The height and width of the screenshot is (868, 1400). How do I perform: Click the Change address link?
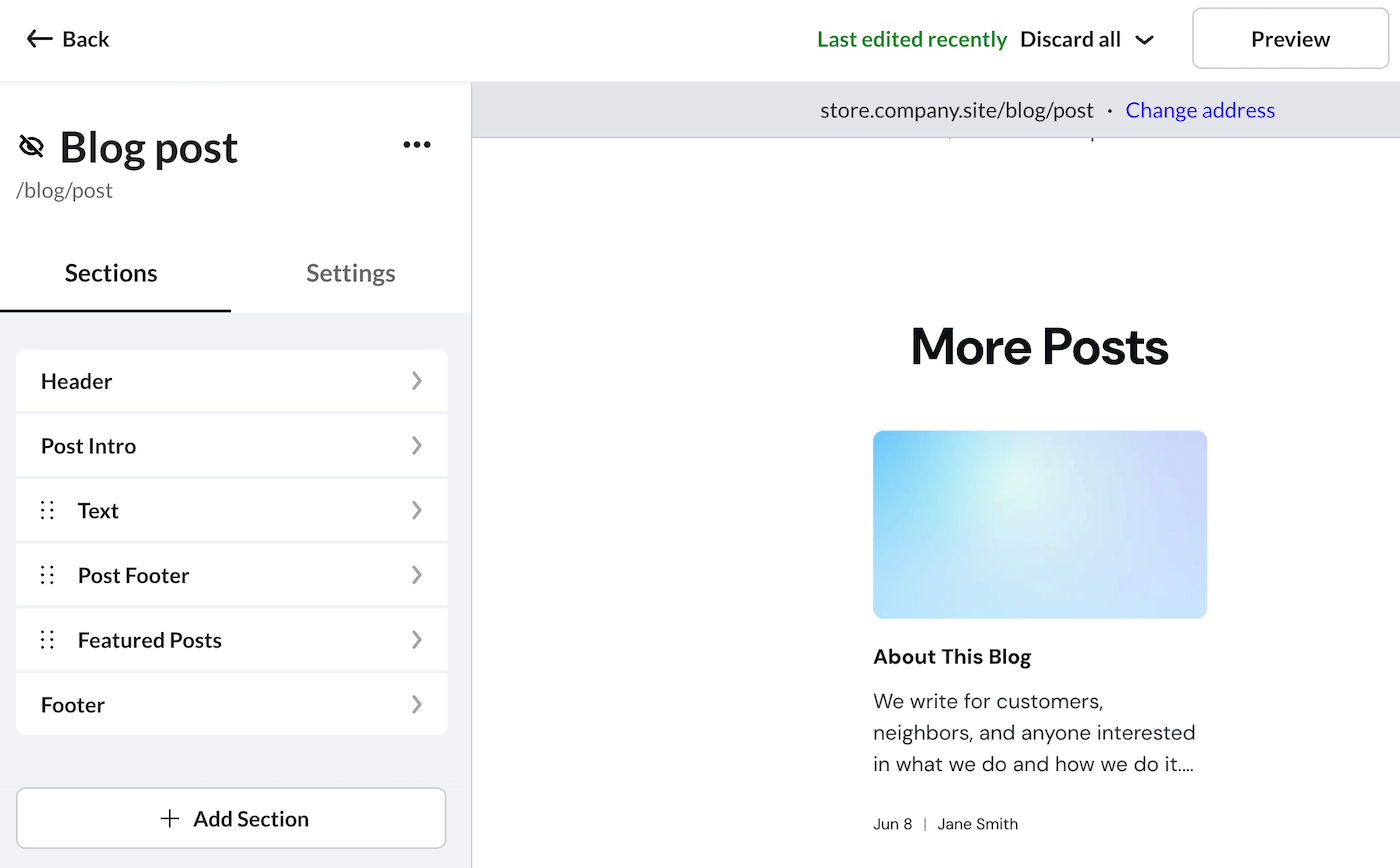(1200, 110)
